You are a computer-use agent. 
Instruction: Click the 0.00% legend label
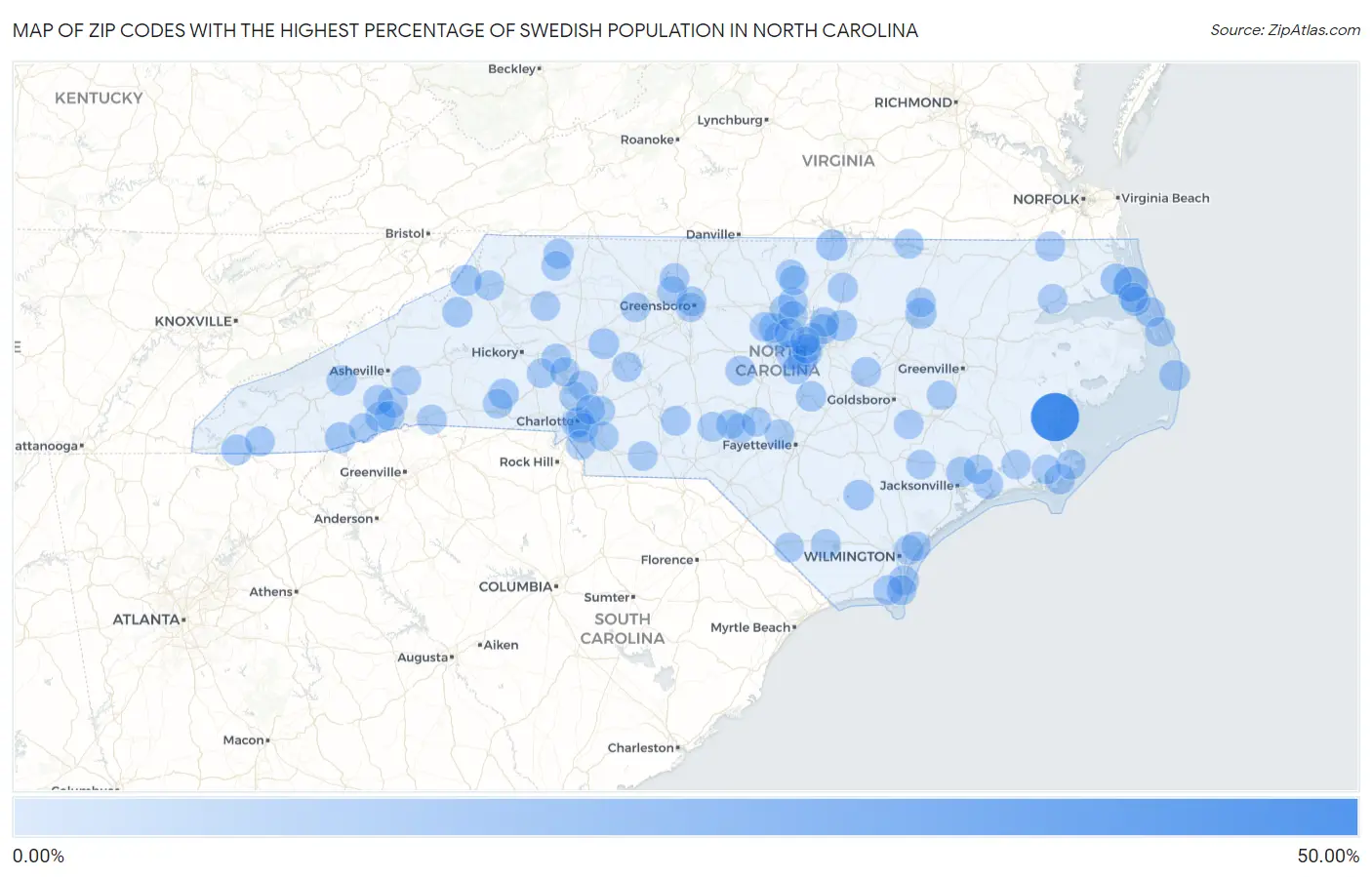coord(38,856)
